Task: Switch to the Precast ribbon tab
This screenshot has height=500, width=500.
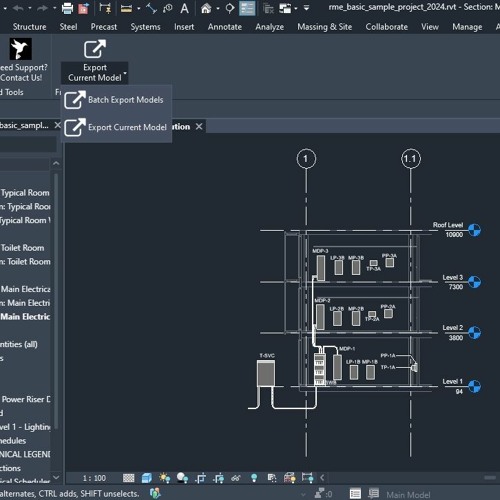Action: tap(104, 27)
